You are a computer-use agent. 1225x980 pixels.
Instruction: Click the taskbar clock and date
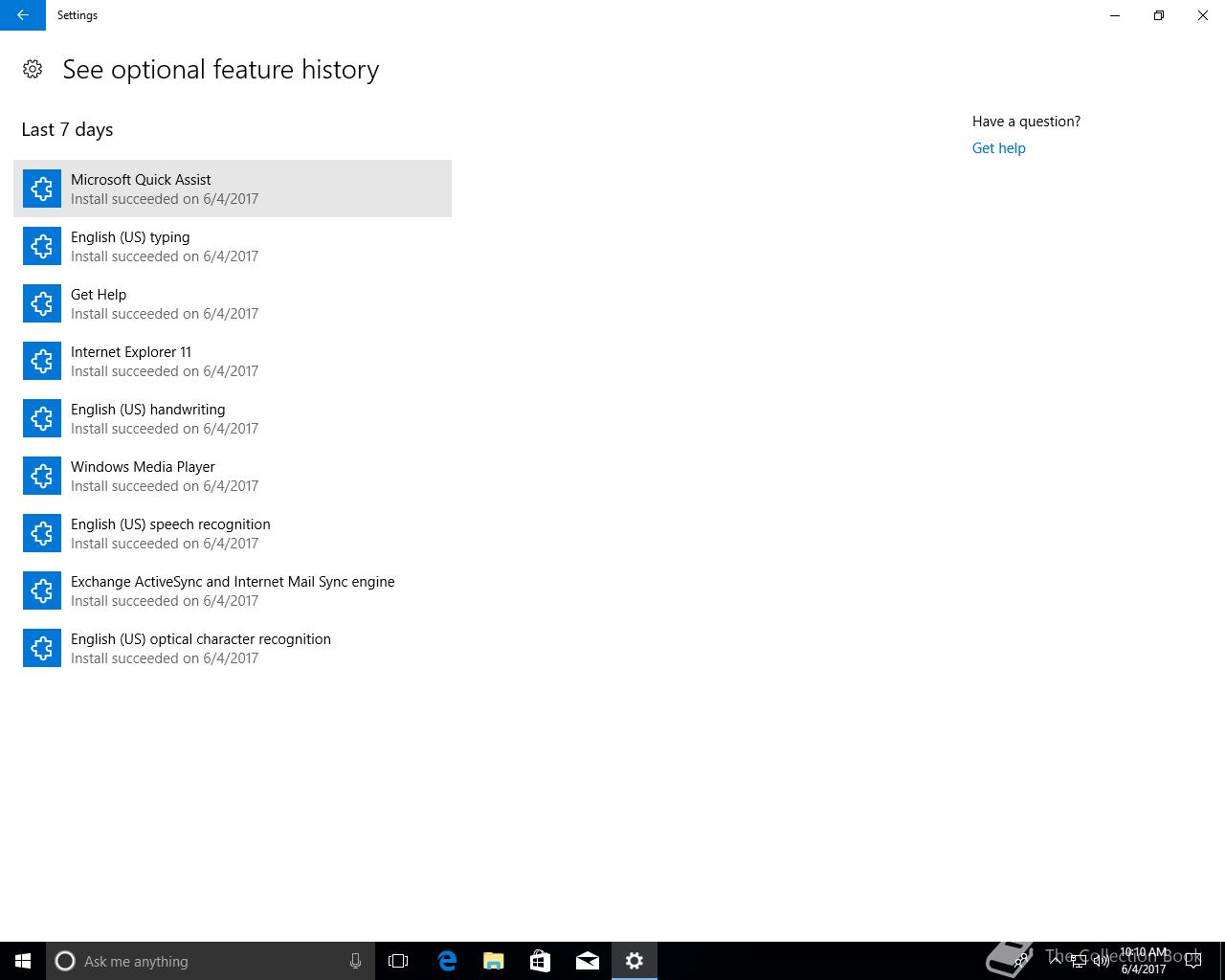[1144, 961]
